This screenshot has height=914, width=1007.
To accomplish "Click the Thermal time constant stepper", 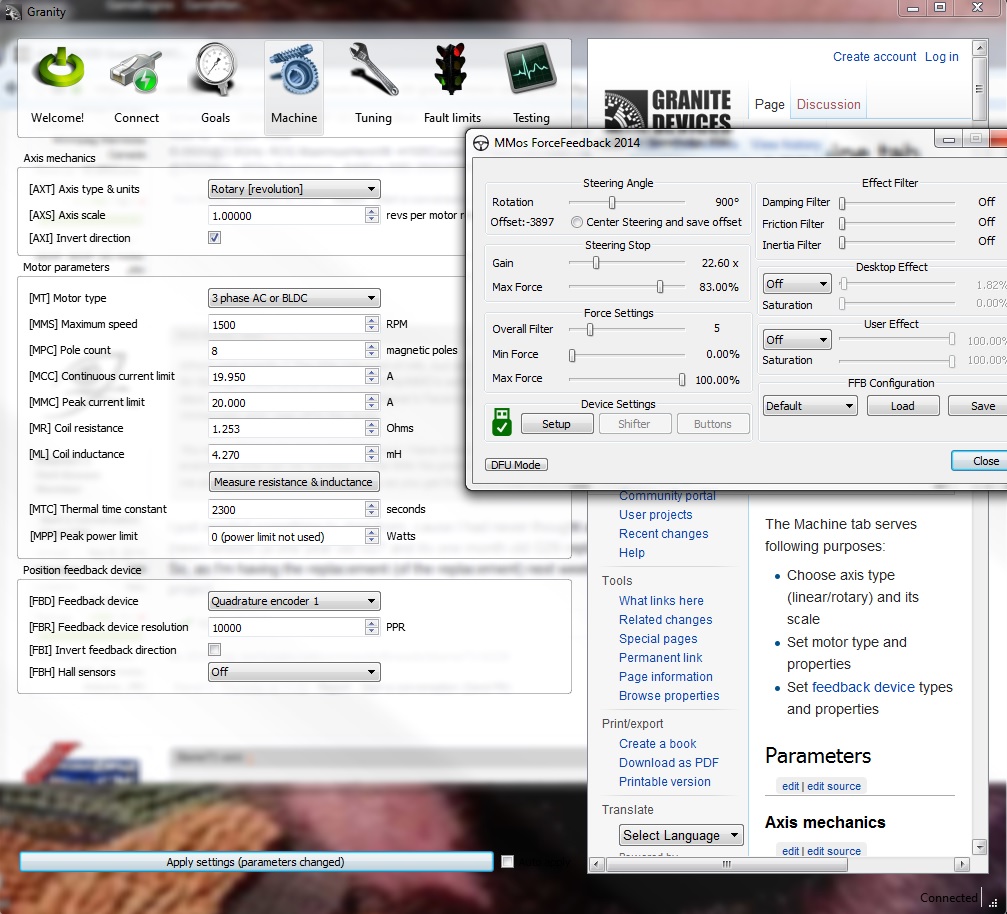I will [372, 509].
